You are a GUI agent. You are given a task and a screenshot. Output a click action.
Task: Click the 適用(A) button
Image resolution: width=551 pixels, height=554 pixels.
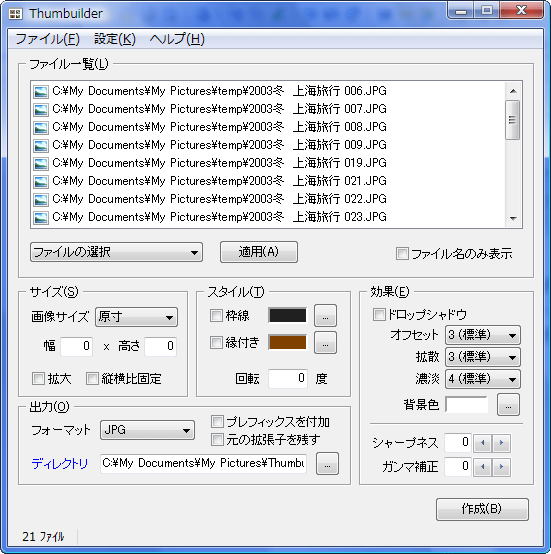point(259,252)
